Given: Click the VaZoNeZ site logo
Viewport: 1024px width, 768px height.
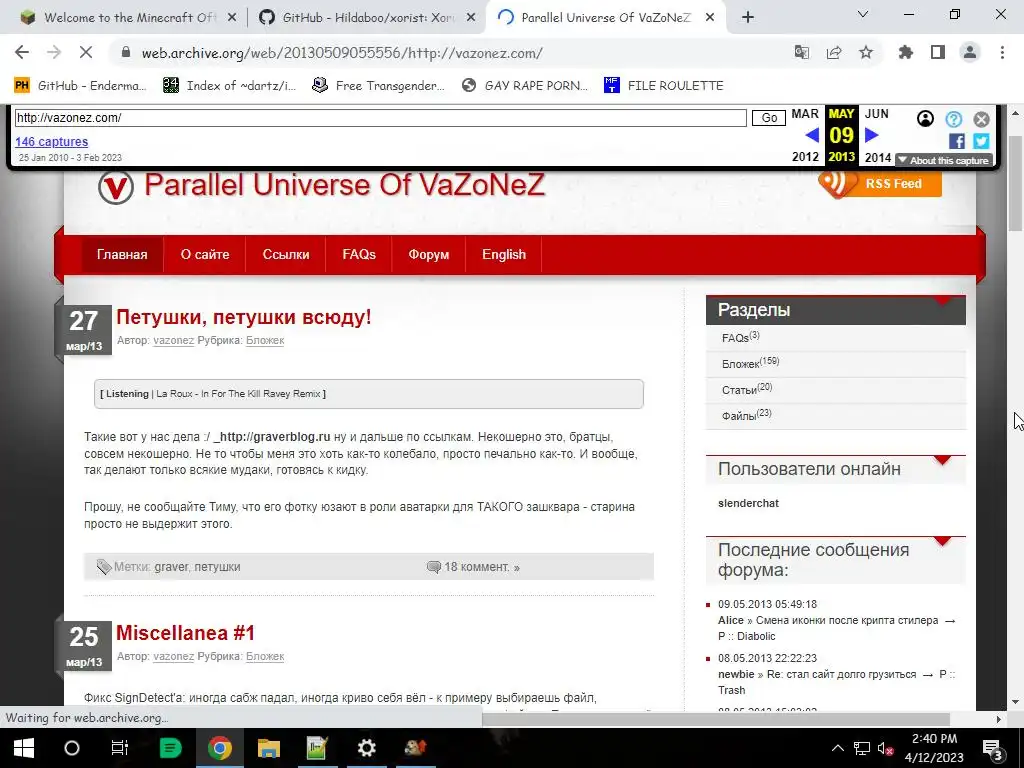Looking at the screenshot, I should (116, 187).
